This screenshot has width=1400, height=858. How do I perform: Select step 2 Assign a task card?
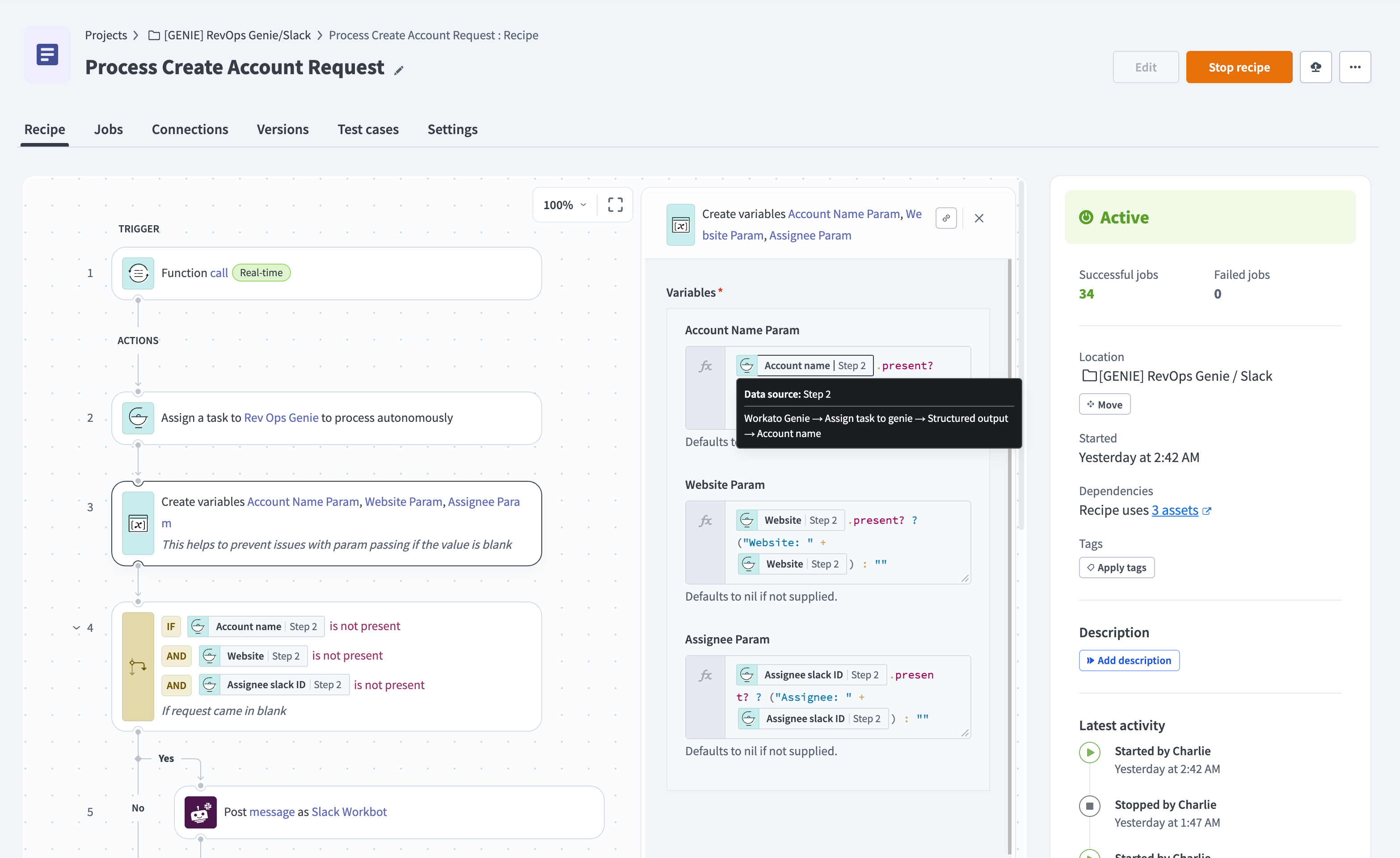tap(327, 418)
